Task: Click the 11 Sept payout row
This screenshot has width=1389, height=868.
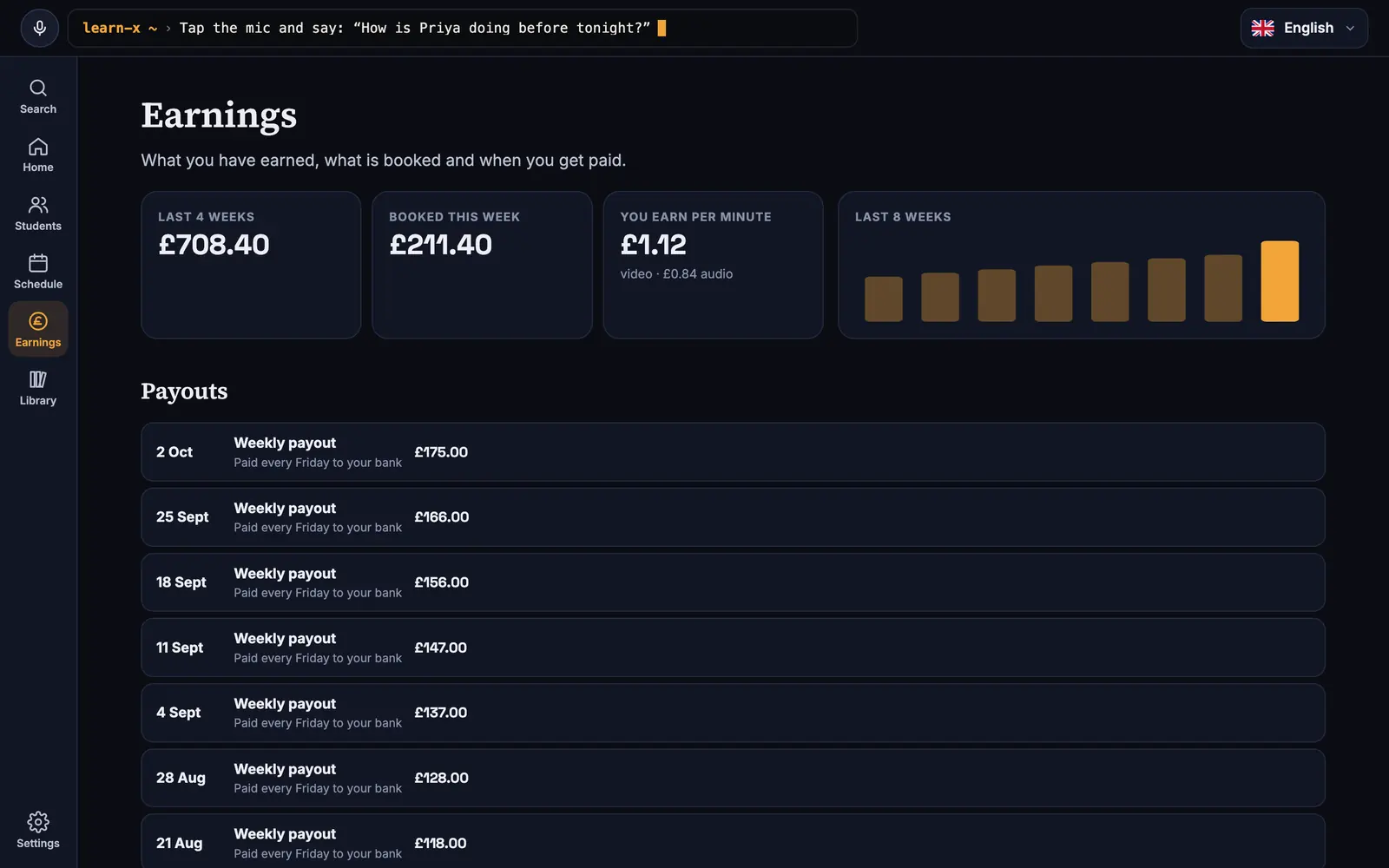Action: 733,648
